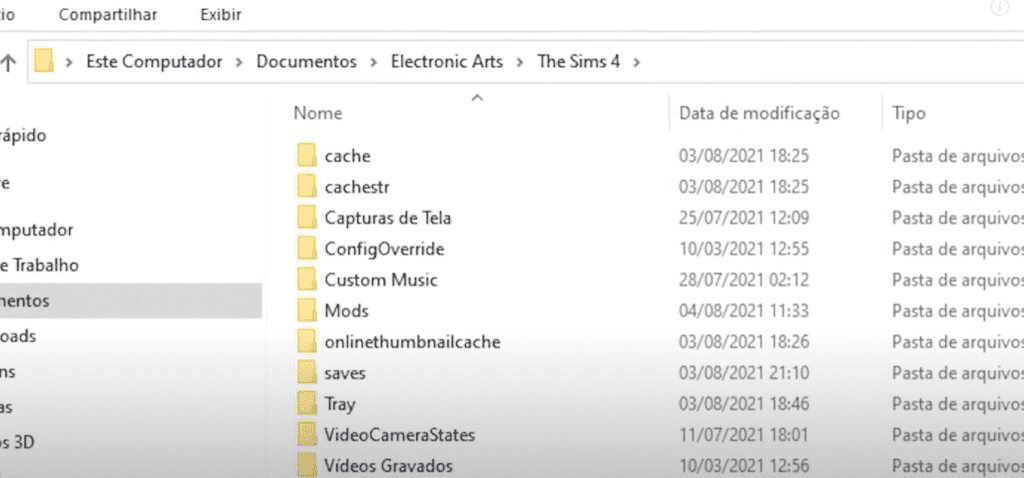This screenshot has width=1024, height=478.
Task: Select the Custom Music folder icon
Action: [x=306, y=279]
